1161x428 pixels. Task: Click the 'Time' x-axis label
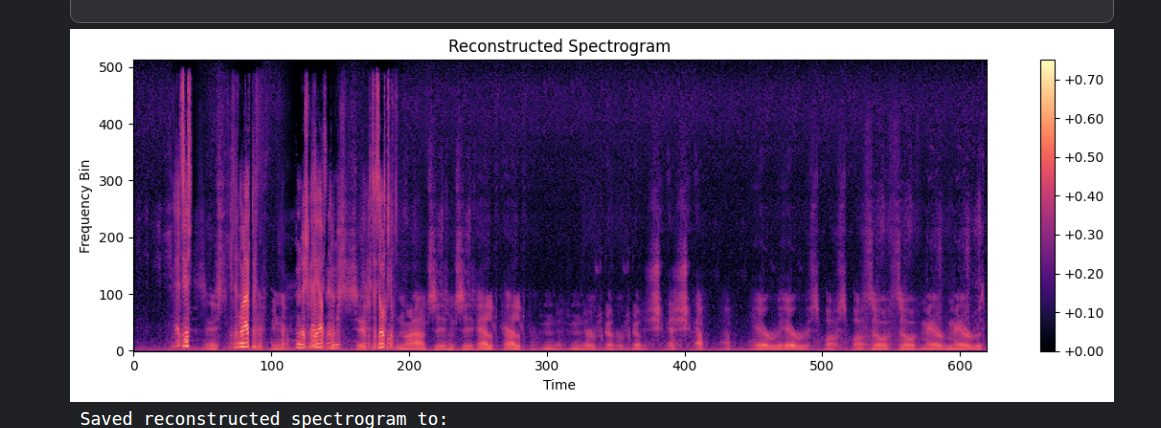[559, 385]
